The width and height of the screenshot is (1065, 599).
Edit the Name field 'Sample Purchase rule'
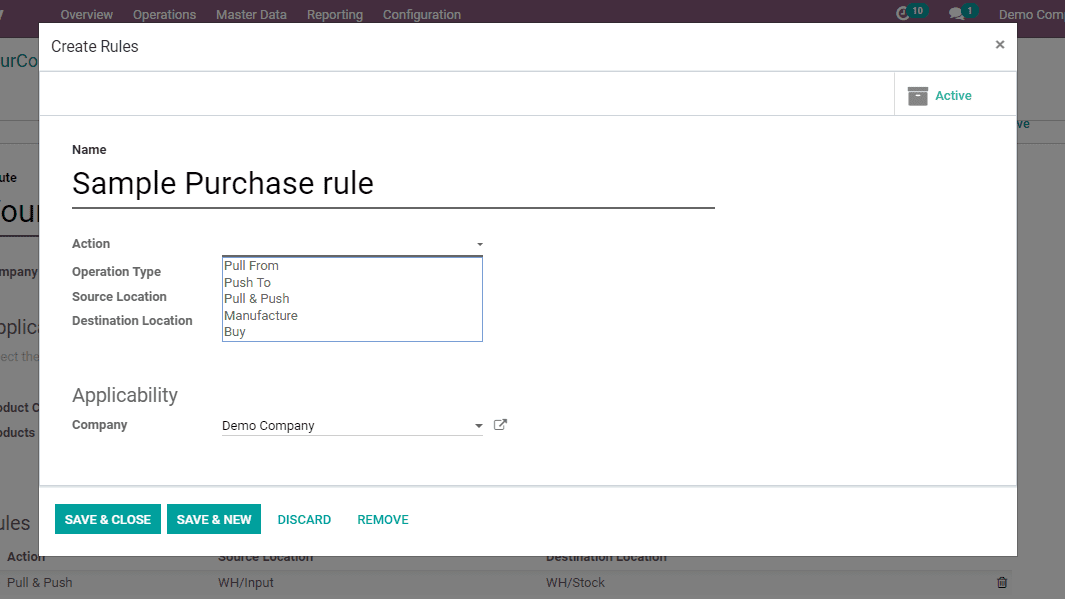[393, 184]
